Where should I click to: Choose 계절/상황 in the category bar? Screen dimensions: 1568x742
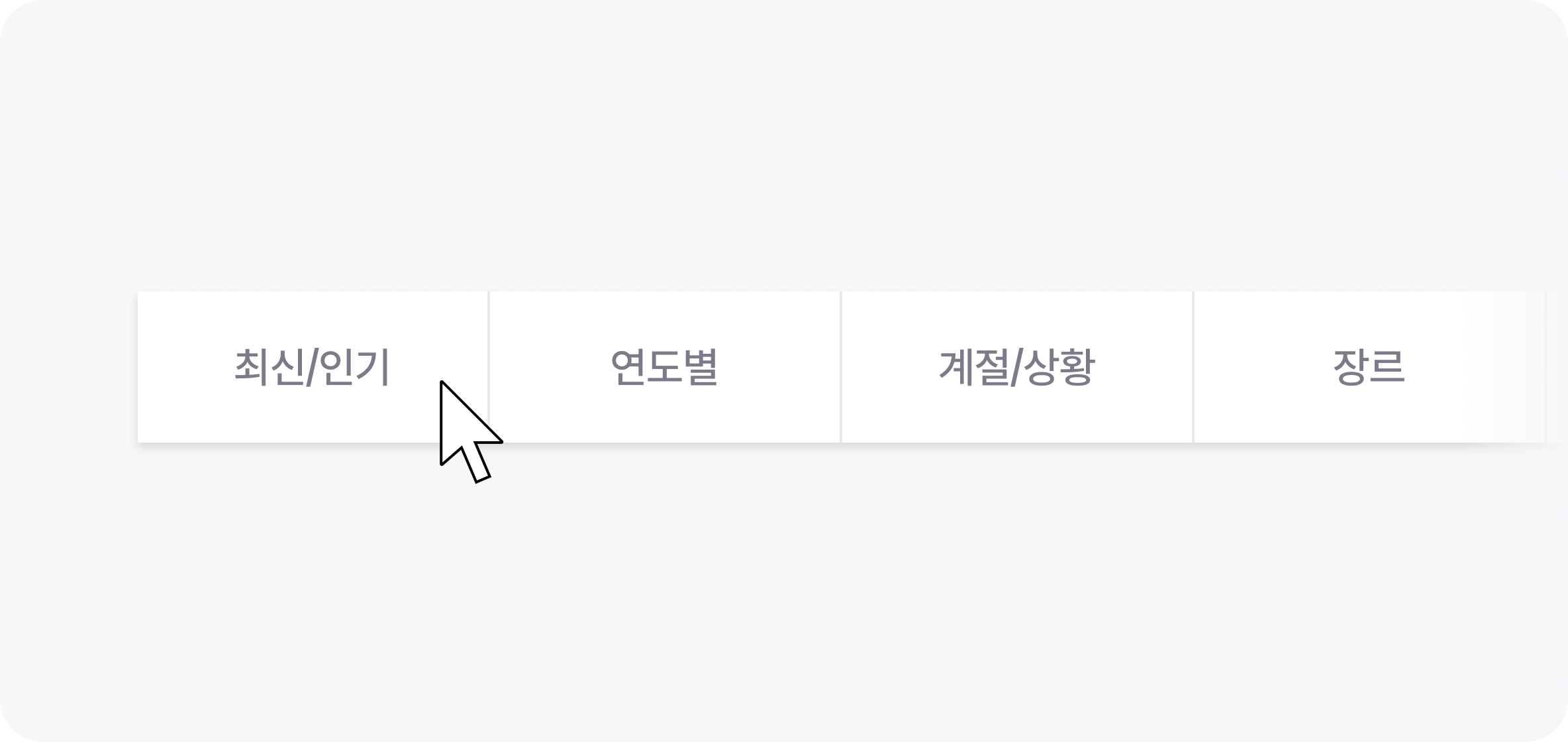[x=1016, y=367]
